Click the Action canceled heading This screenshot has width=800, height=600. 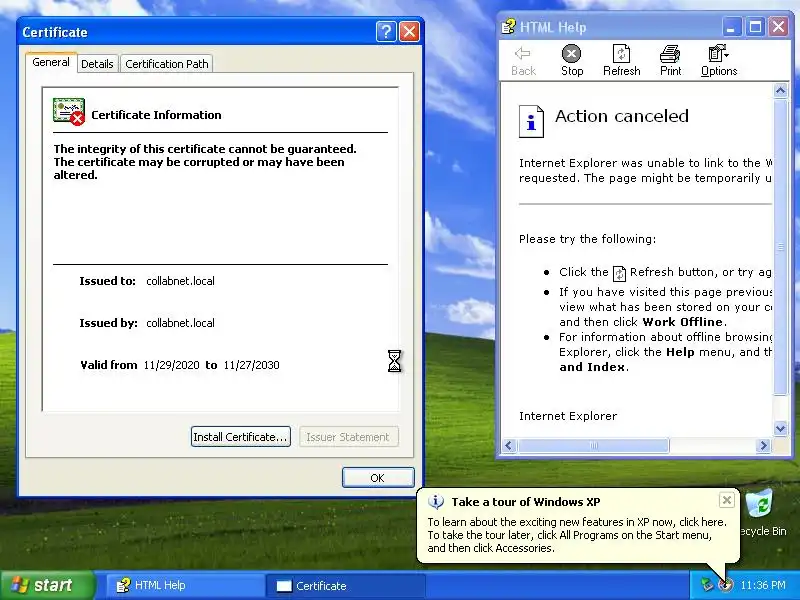click(x=621, y=116)
